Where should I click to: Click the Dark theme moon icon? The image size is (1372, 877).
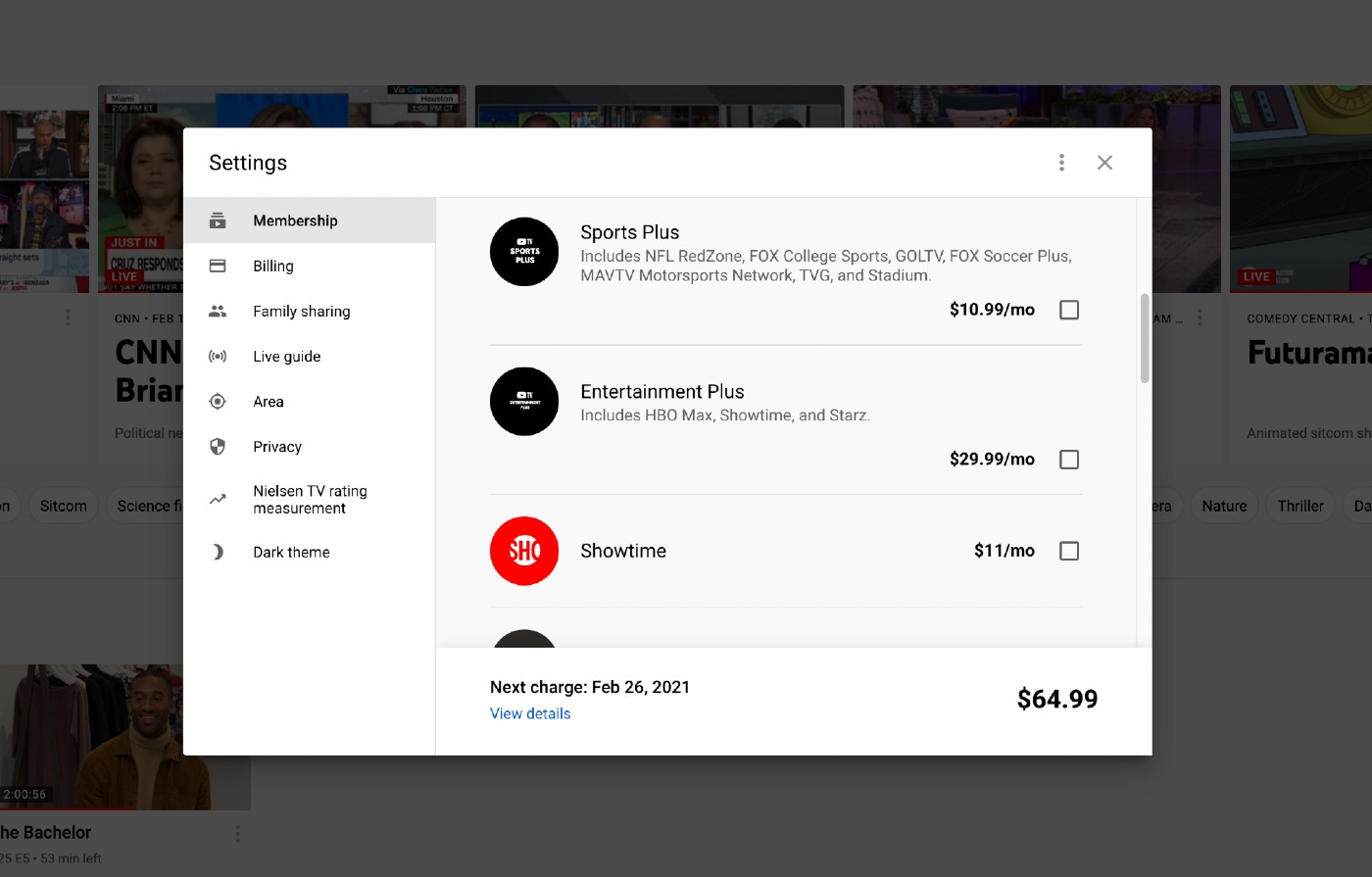click(x=218, y=552)
